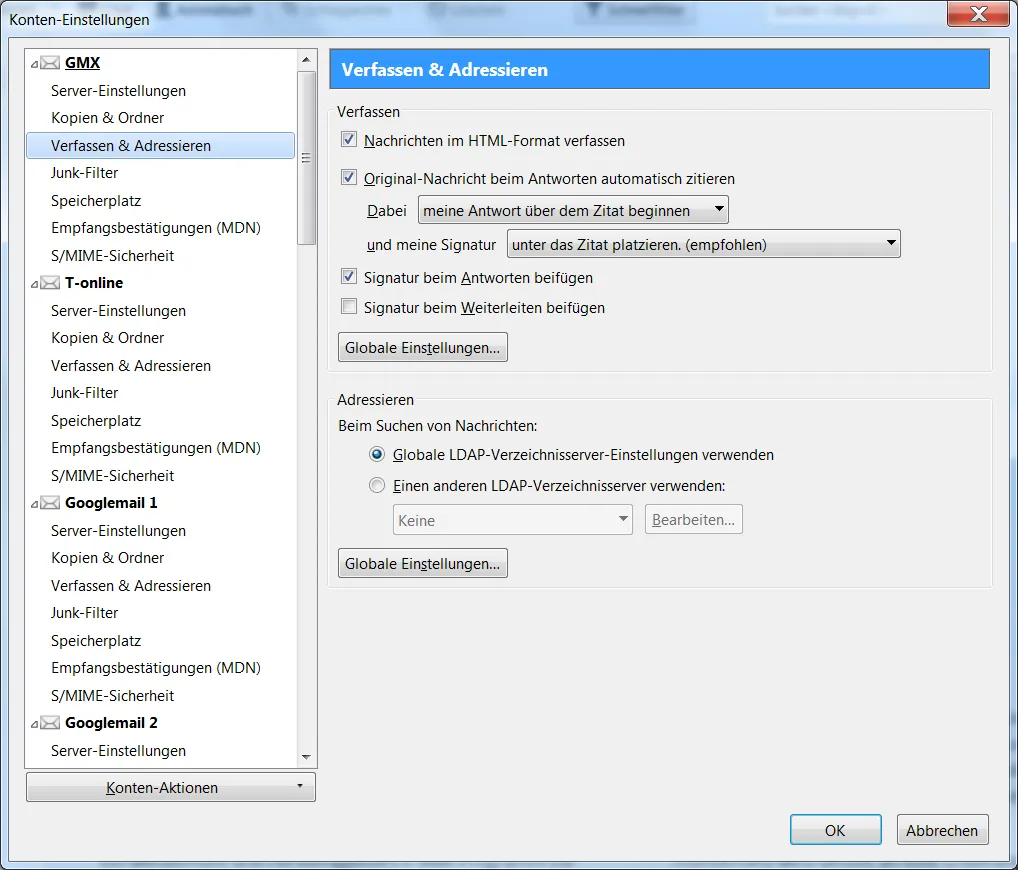Select the GMX account entry
Image resolution: width=1018 pixels, height=870 pixels.
82,63
